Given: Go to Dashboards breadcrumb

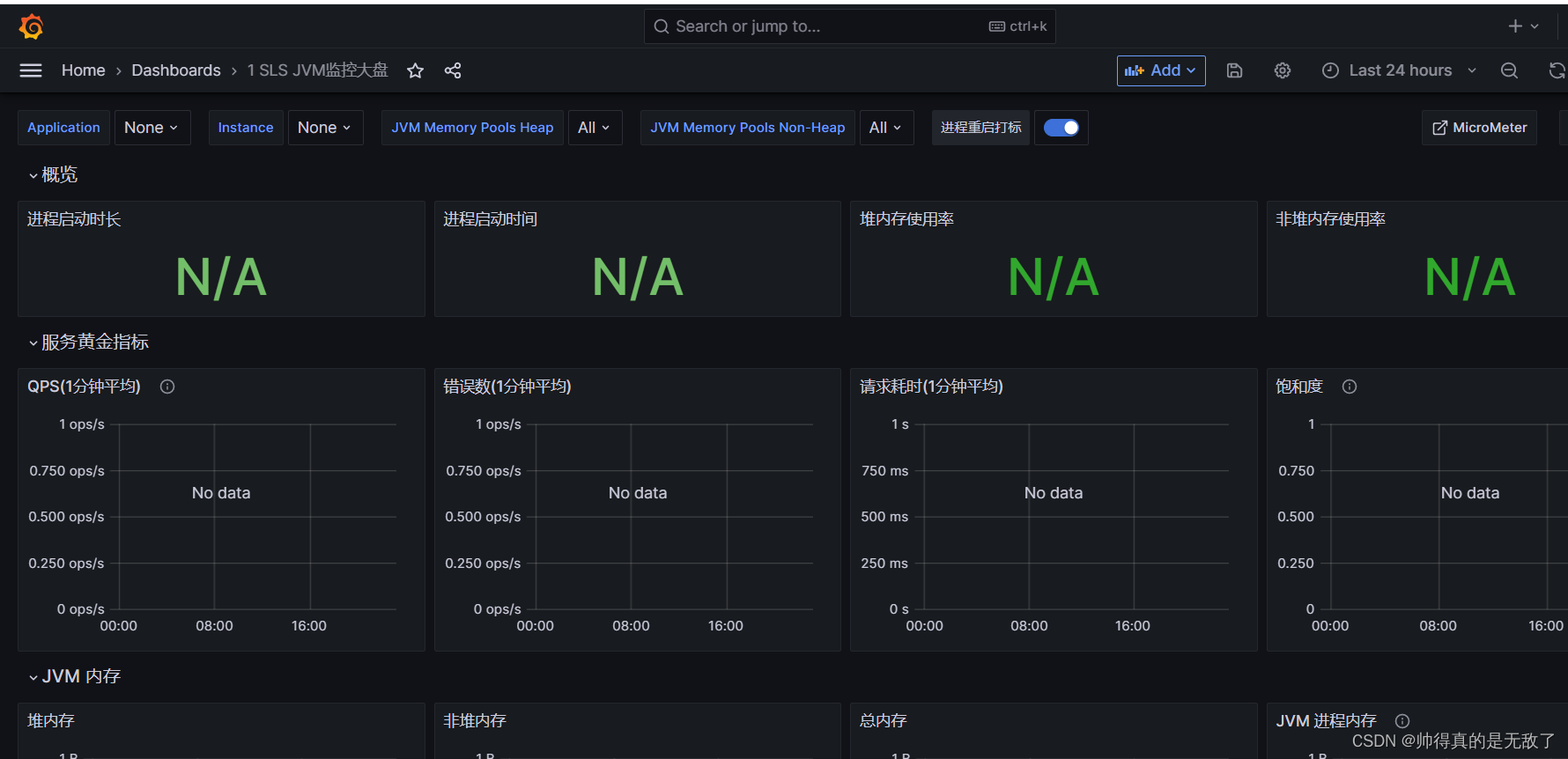Looking at the screenshot, I should (176, 70).
